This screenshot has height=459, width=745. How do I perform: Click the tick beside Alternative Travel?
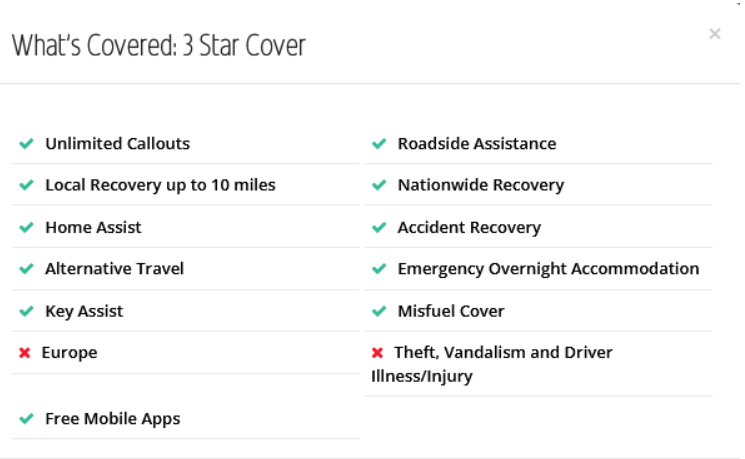click(x=26, y=269)
